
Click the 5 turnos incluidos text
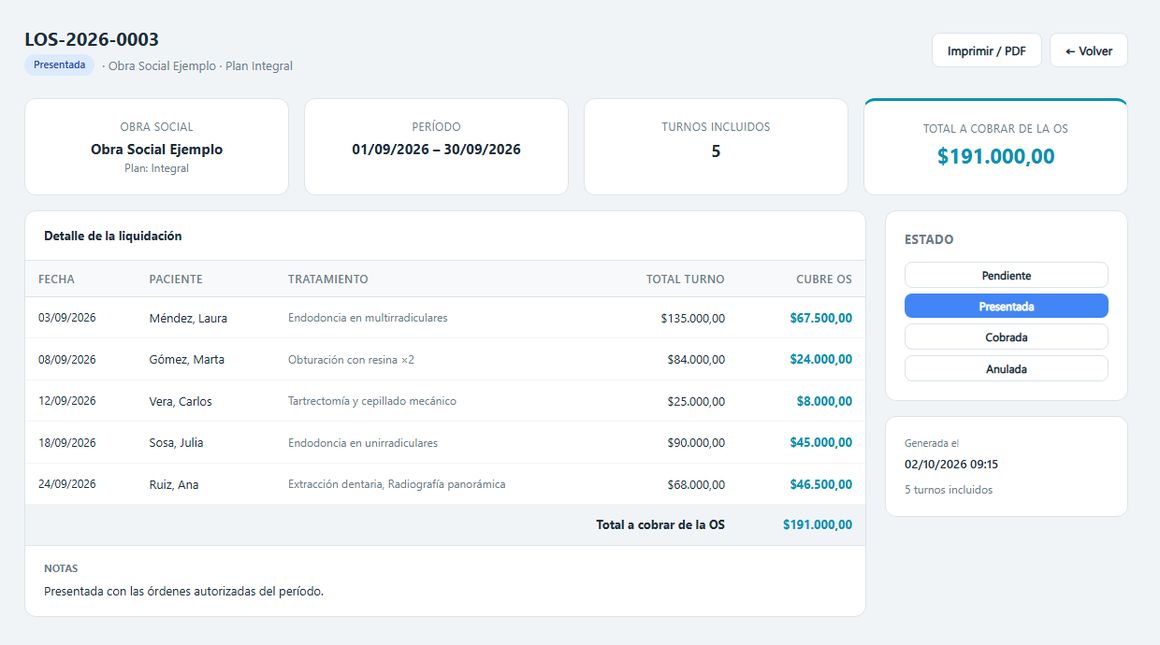click(948, 490)
